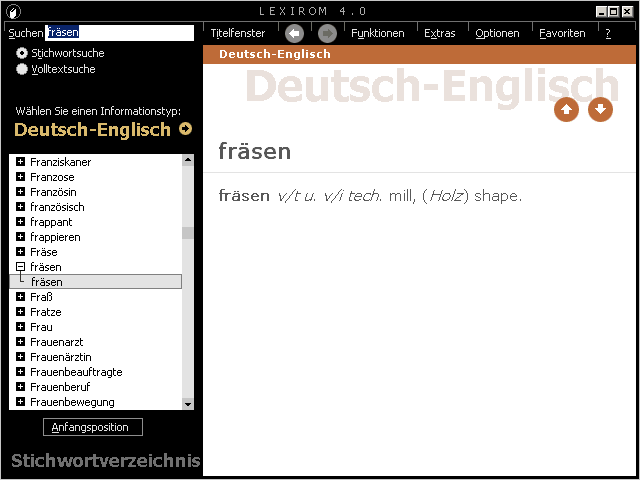The image size is (640, 480).
Task: Click the back navigation arrow icon
Action: tap(294, 33)
